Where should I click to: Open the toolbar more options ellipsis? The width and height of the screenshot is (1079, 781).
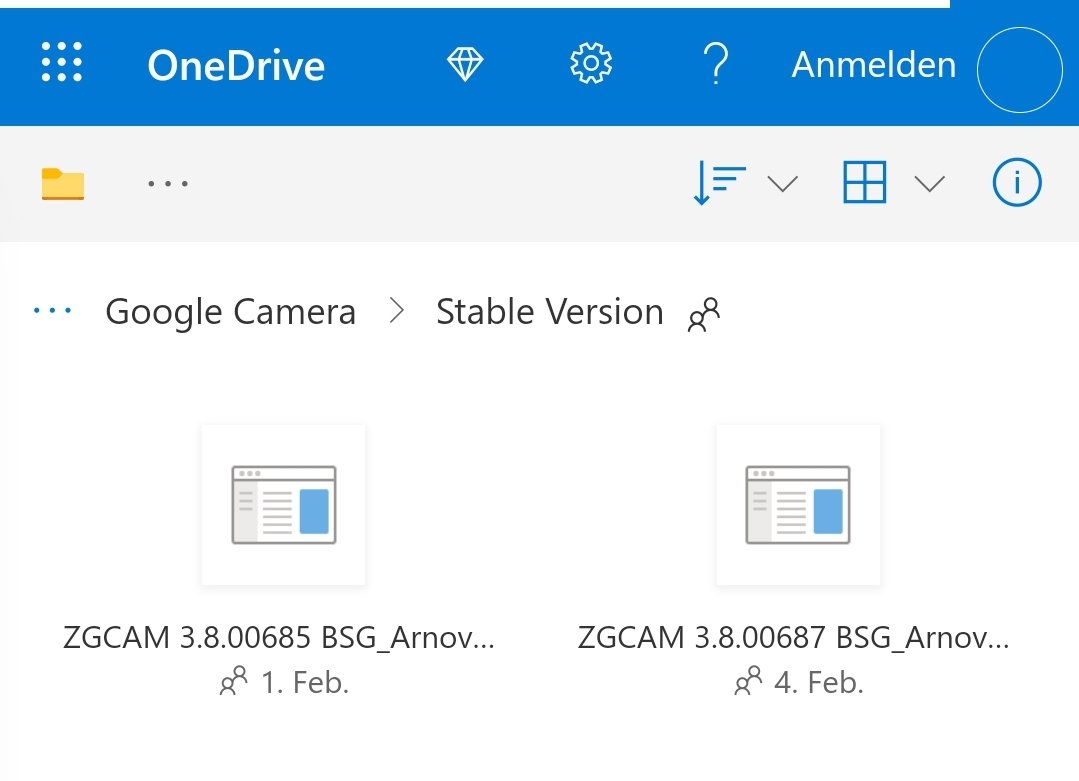point(168,184)
